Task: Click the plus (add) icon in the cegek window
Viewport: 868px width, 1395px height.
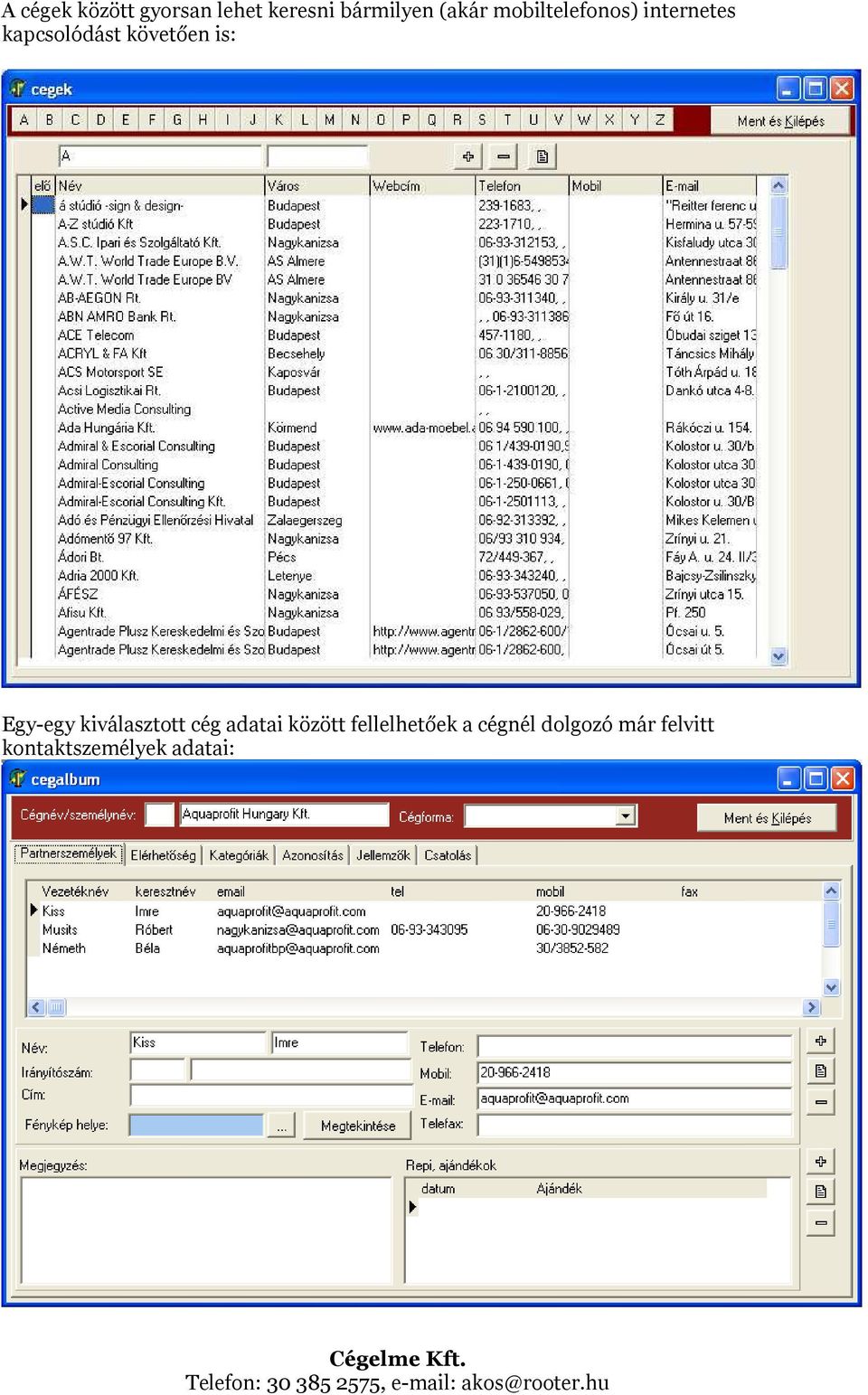Action: click(467, 156)
